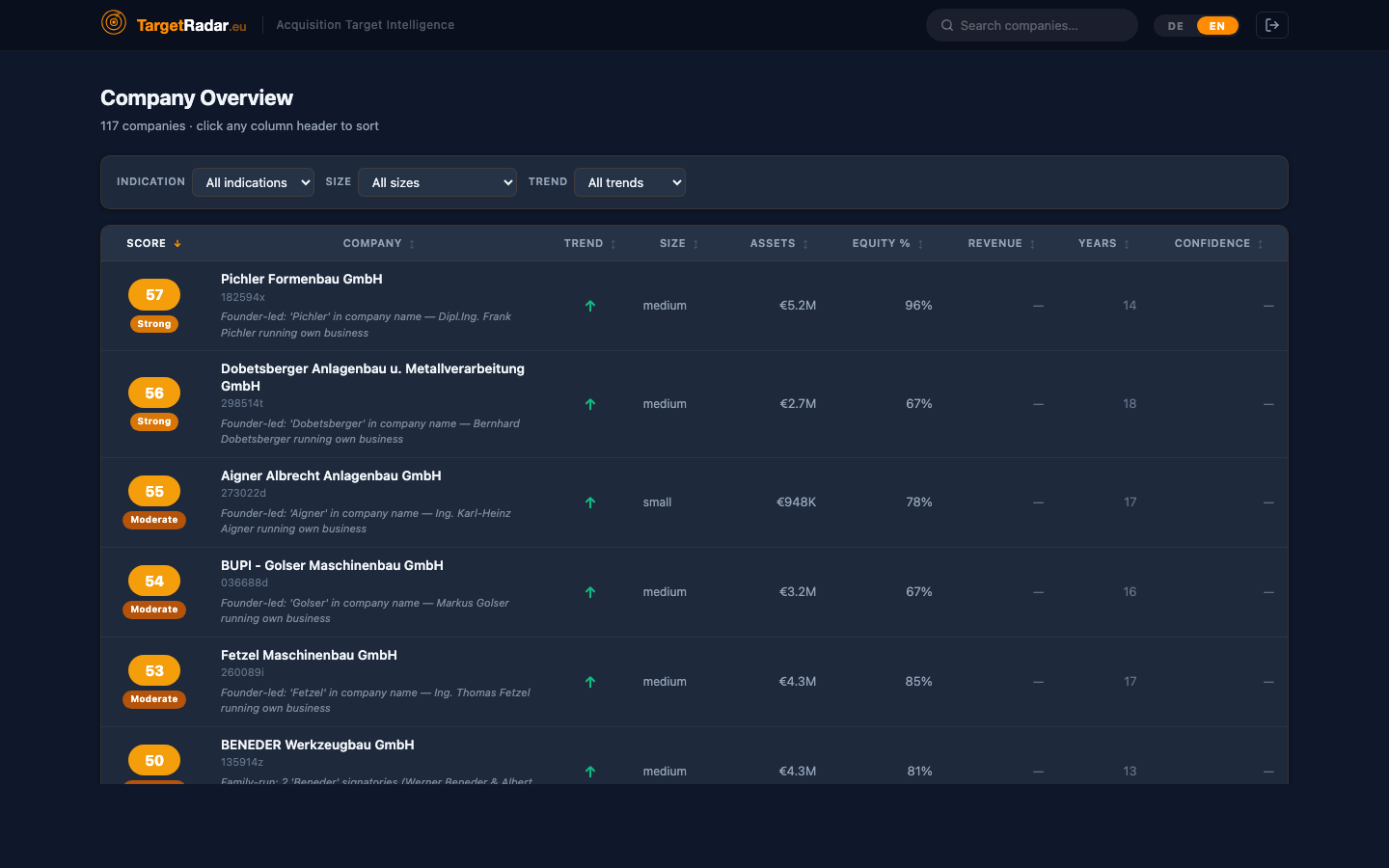Click the Confidence column sort icon
The height and width of the screenshot is (868, 1389).
coord(1260,244)
